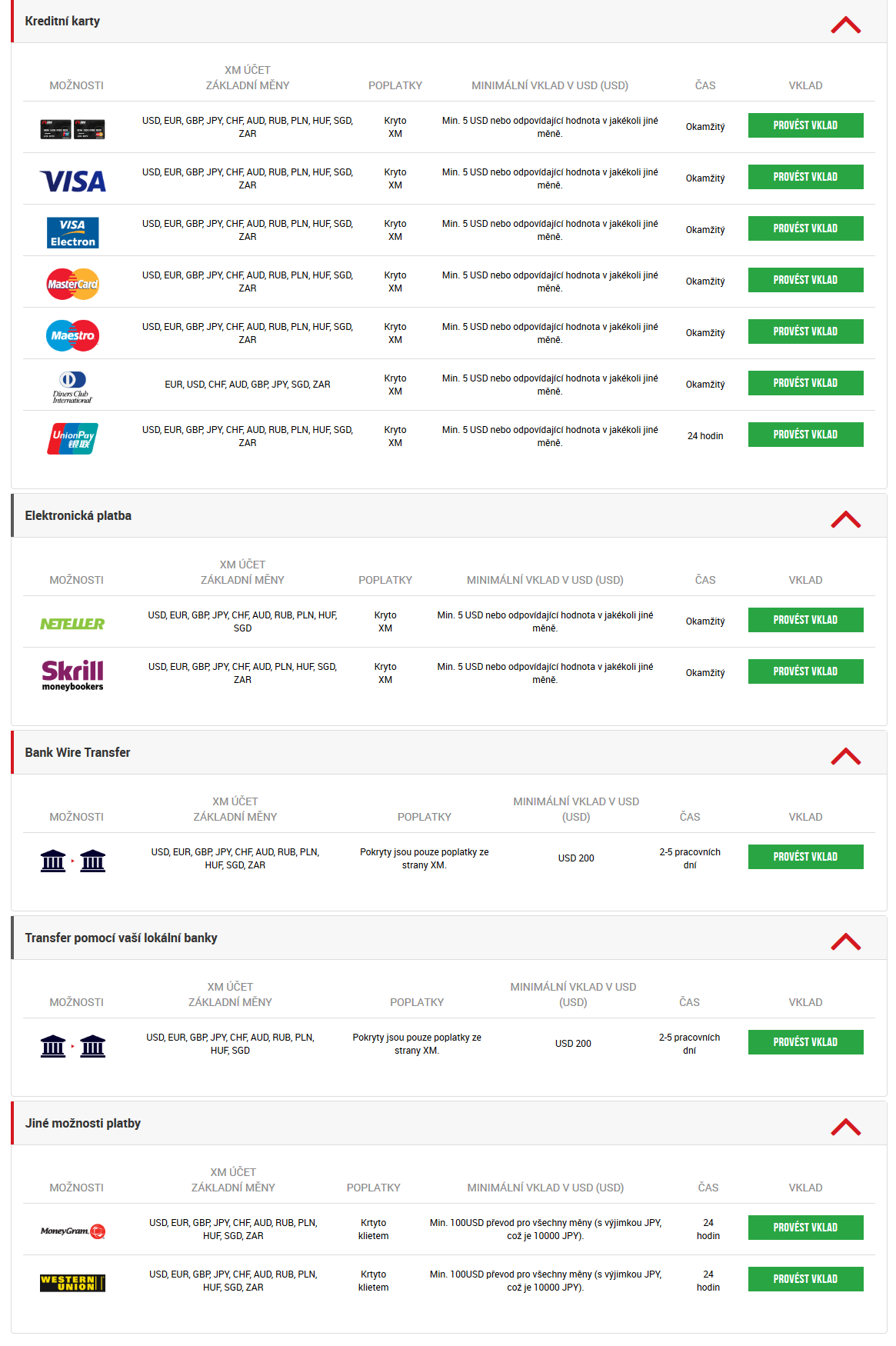896x1346 pixels.
Task: Select the Visa Electron logo
Action: pos(73,232)
